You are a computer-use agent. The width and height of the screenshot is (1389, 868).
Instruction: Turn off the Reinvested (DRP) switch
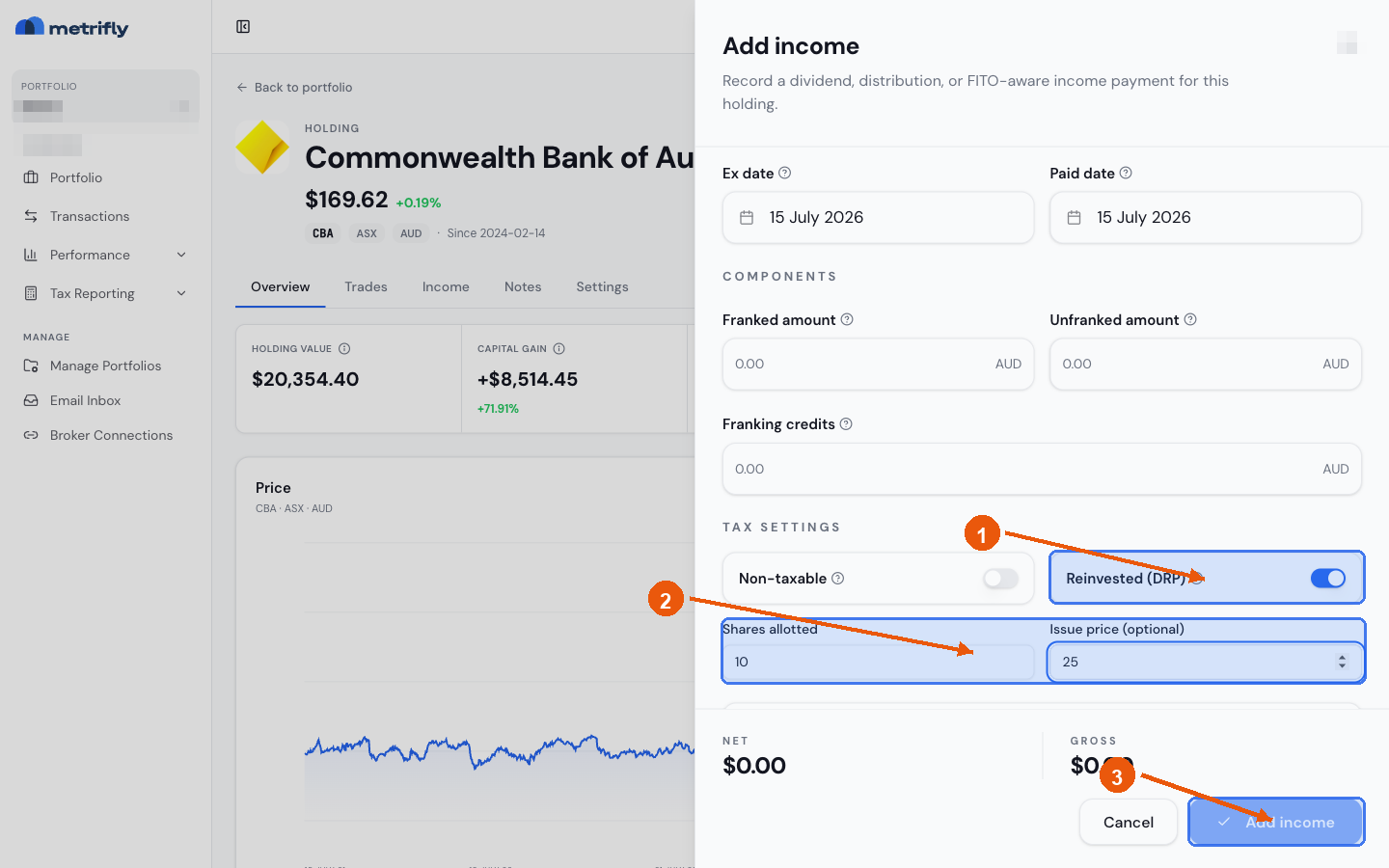pos(1328,578)
